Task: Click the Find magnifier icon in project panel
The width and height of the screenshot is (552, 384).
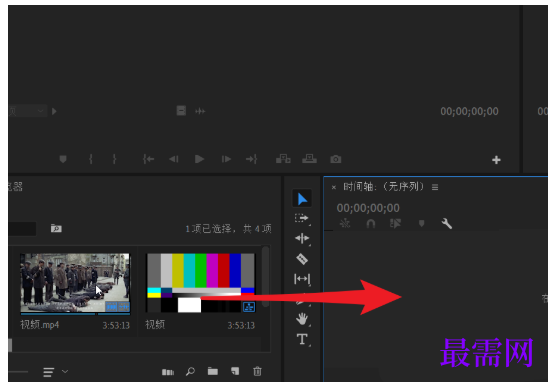Action: click(190, 371)
